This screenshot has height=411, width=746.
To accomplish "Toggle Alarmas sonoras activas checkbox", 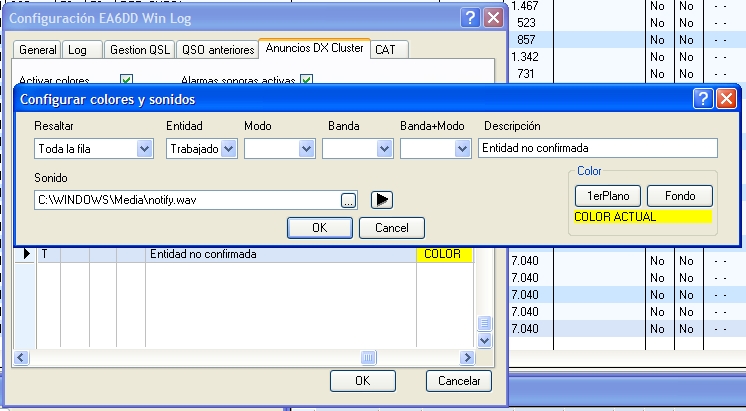I will 306,80.
